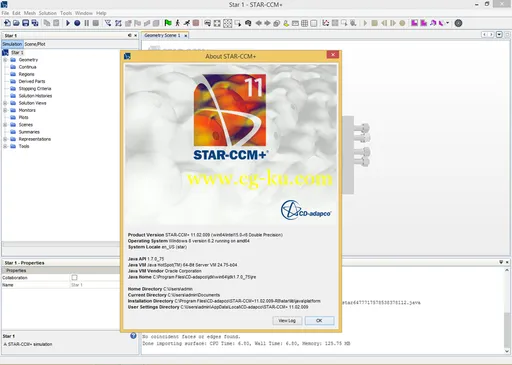
Task: Click the gray right arrow toolbar icon
Action: coord(267,23)
